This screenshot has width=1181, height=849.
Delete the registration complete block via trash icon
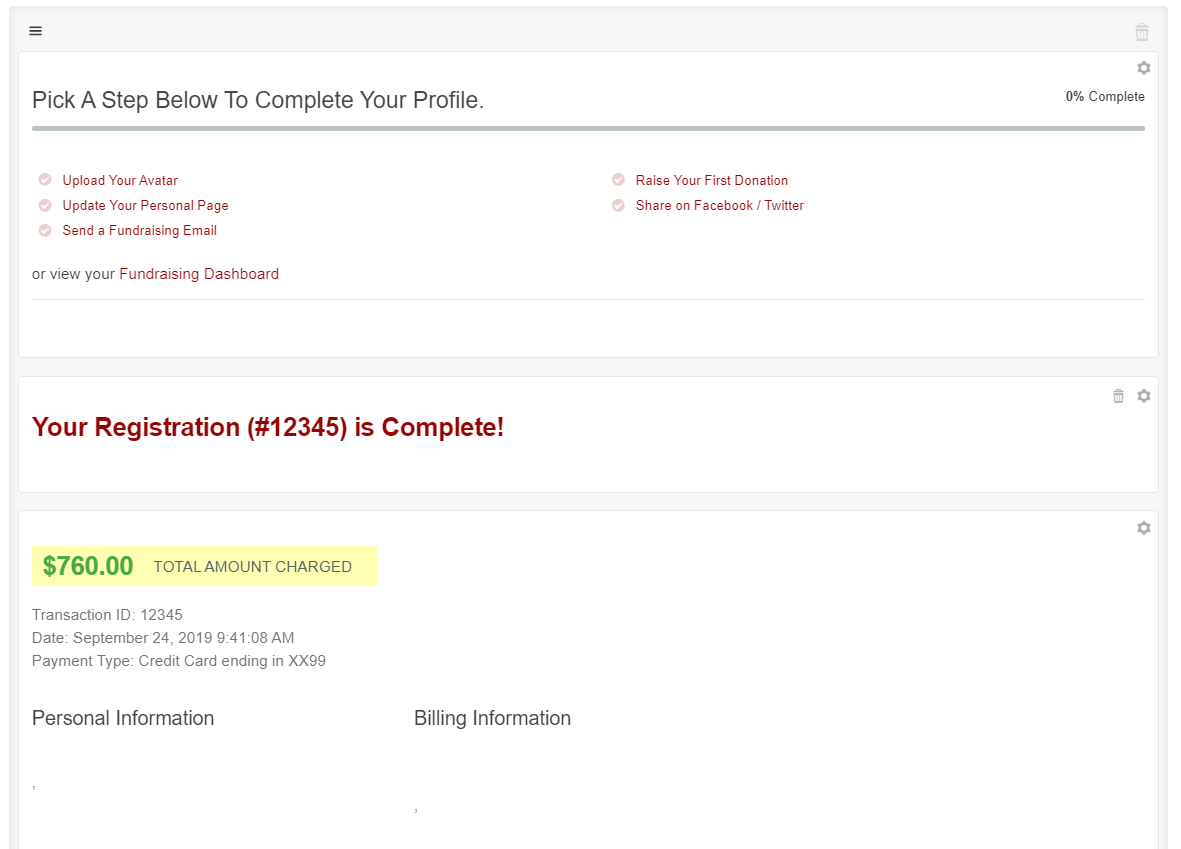(1118, 396)
